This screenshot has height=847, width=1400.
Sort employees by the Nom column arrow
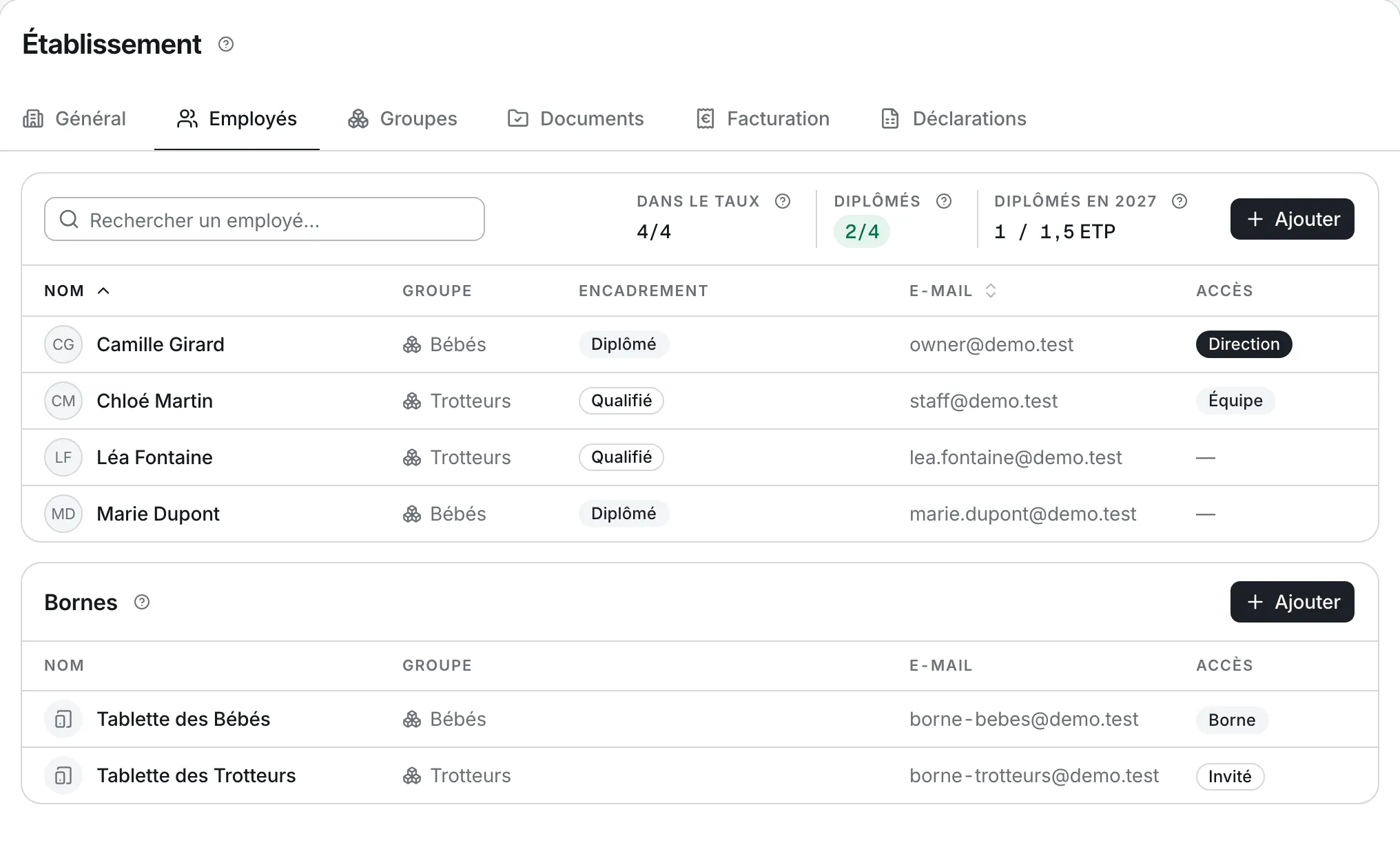pyautogui.click(x=103, y=291)
